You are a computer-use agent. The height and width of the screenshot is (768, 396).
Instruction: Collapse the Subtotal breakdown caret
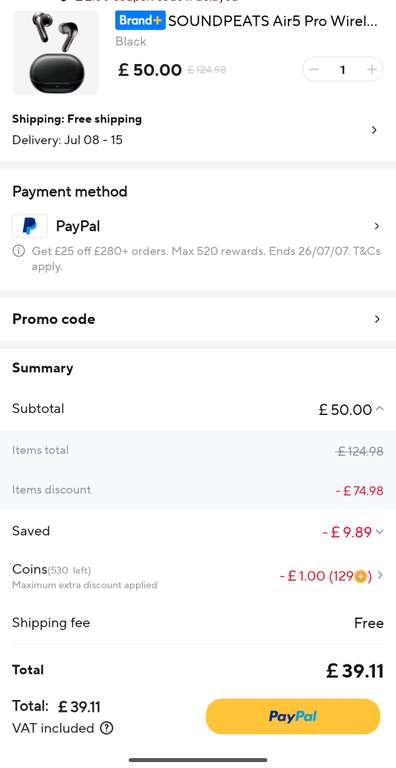tap(379, 408)
